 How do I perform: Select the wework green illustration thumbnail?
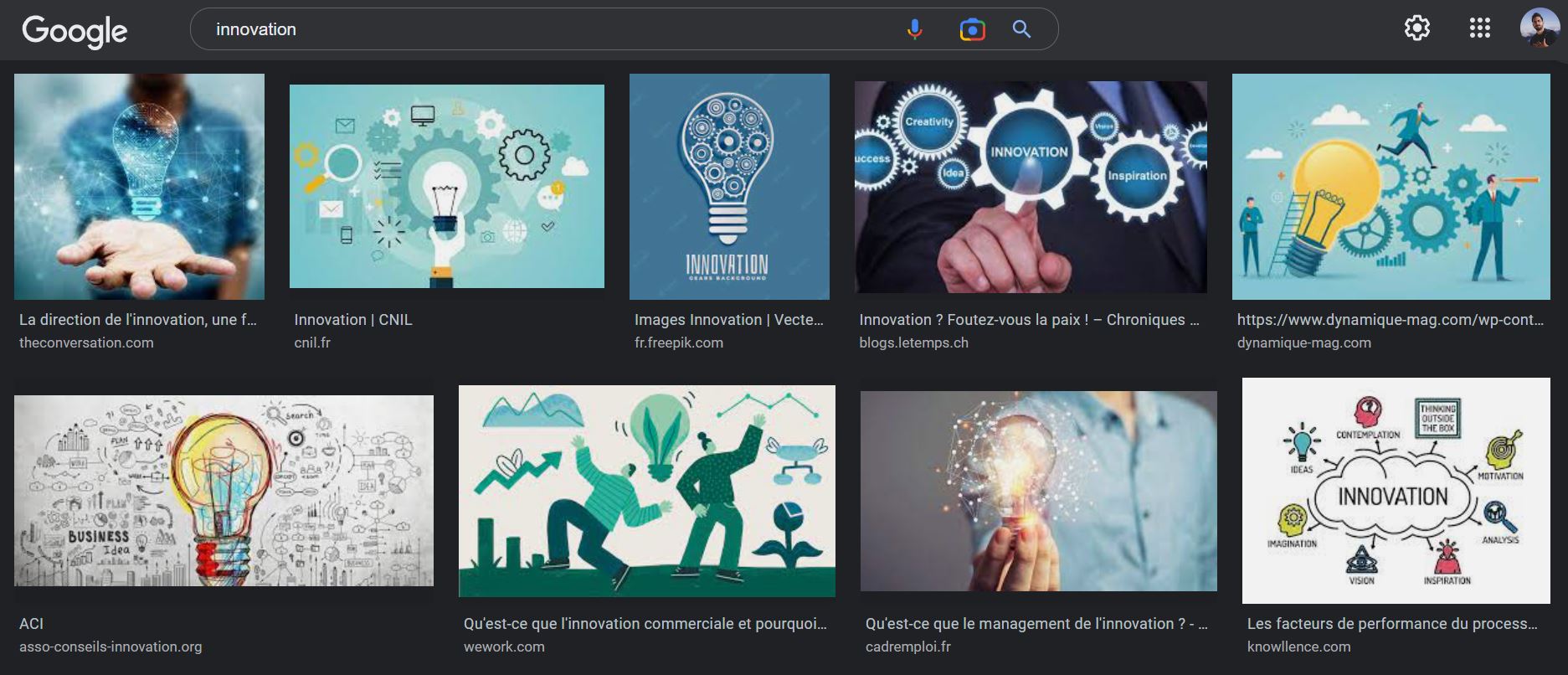(647, 491)
